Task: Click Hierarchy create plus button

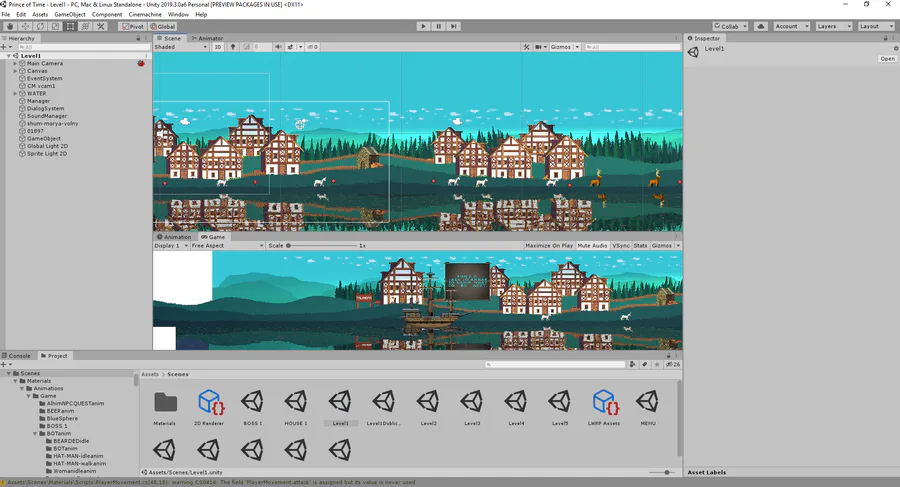Action: click(x=3, y=47)
